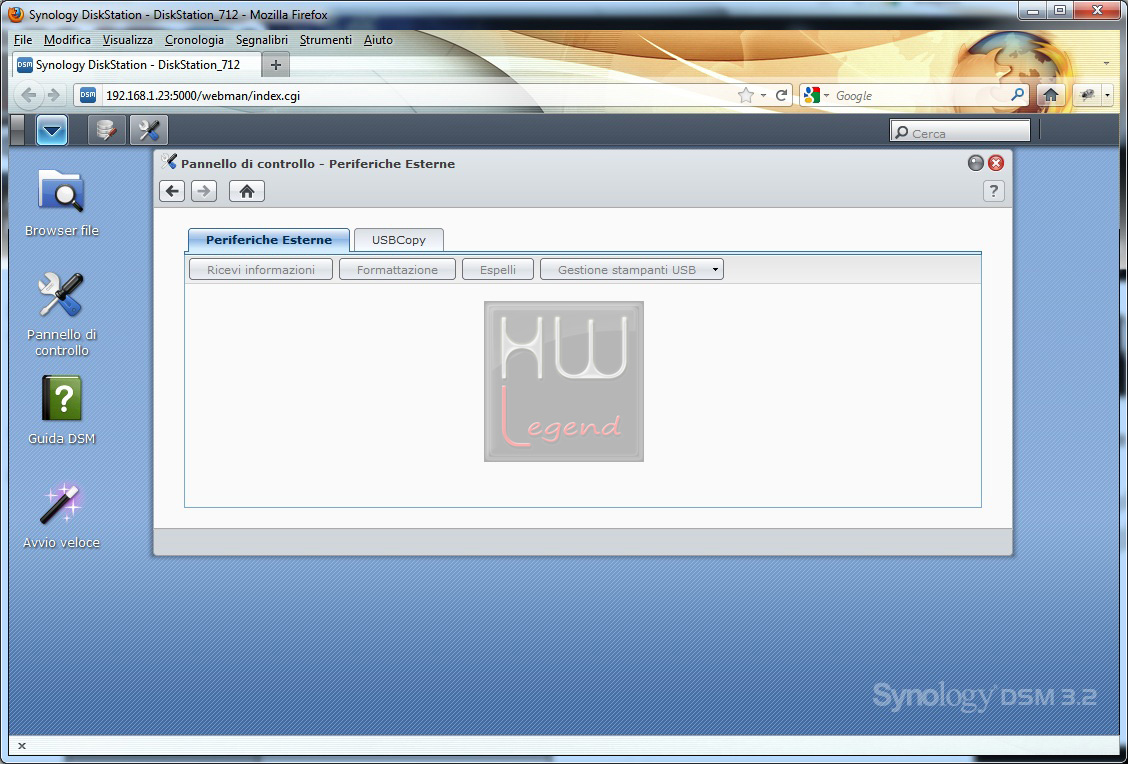Open the Browser file desktop icon
Image resolution: width=1128 pixels, height=764 pixels.
62,202
